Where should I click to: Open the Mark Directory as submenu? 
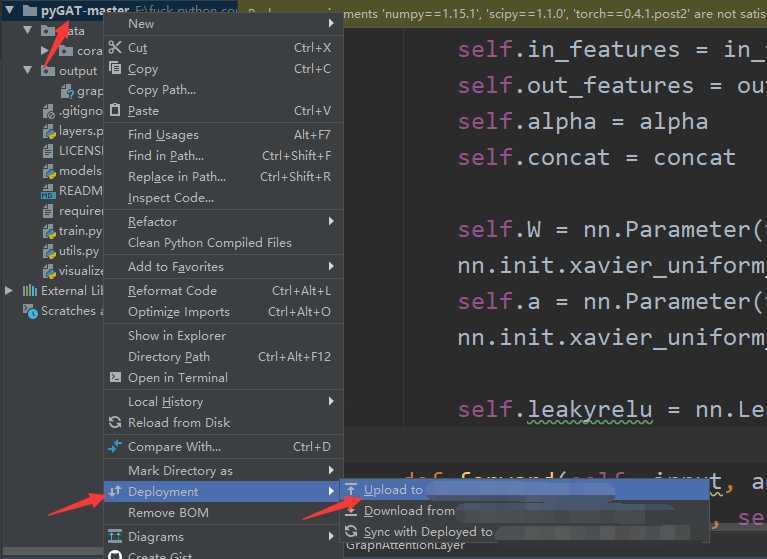point(180,471)
